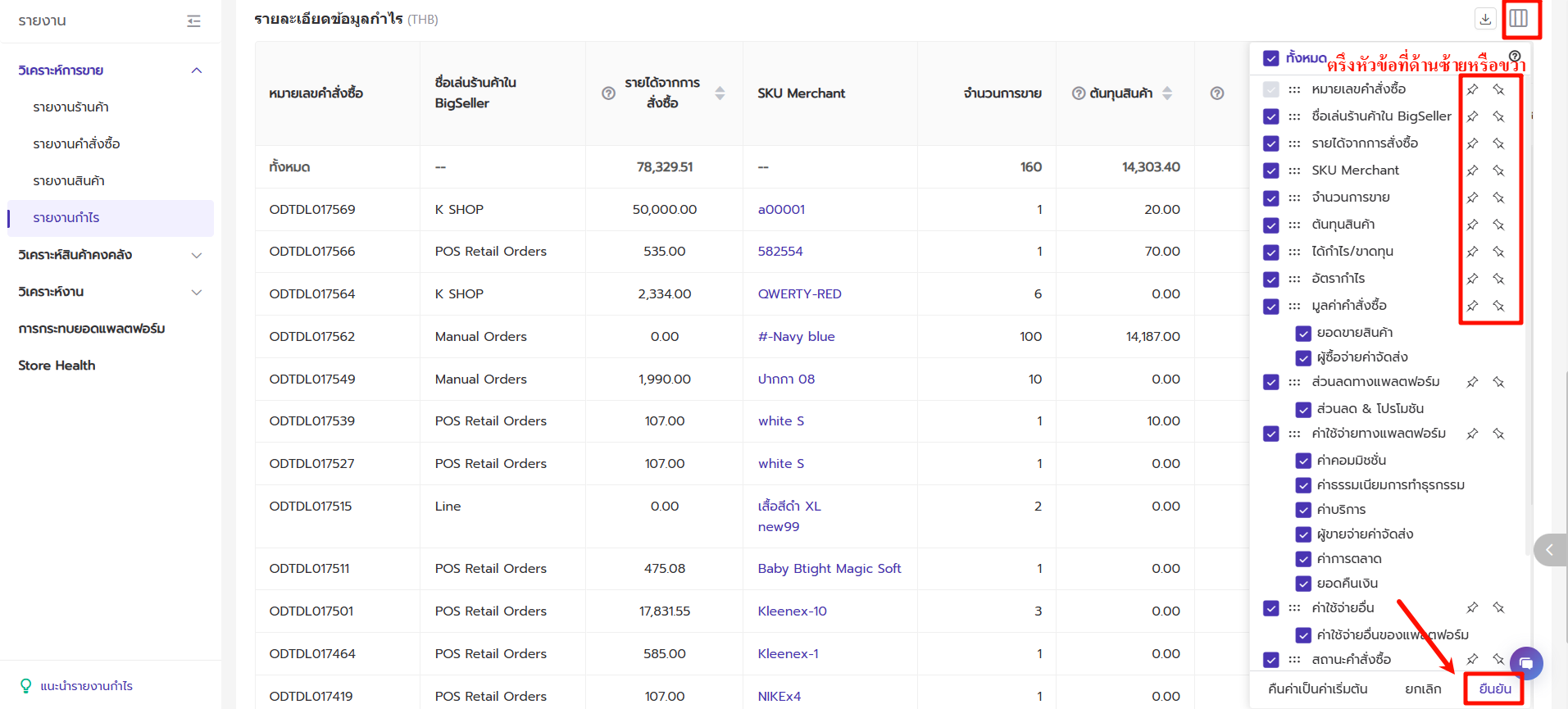
Task: Open help icon beside รายได้จากการสั่งซื้อ header
Action: tap(608, 93)
